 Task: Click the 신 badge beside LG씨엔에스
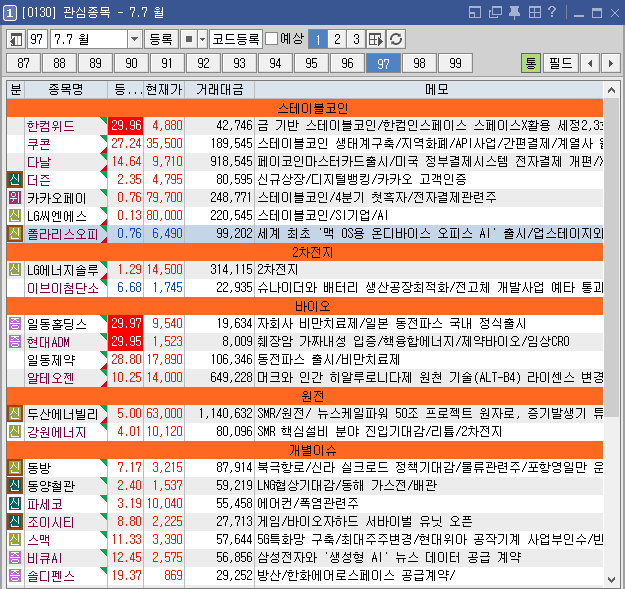click(15, 216)
